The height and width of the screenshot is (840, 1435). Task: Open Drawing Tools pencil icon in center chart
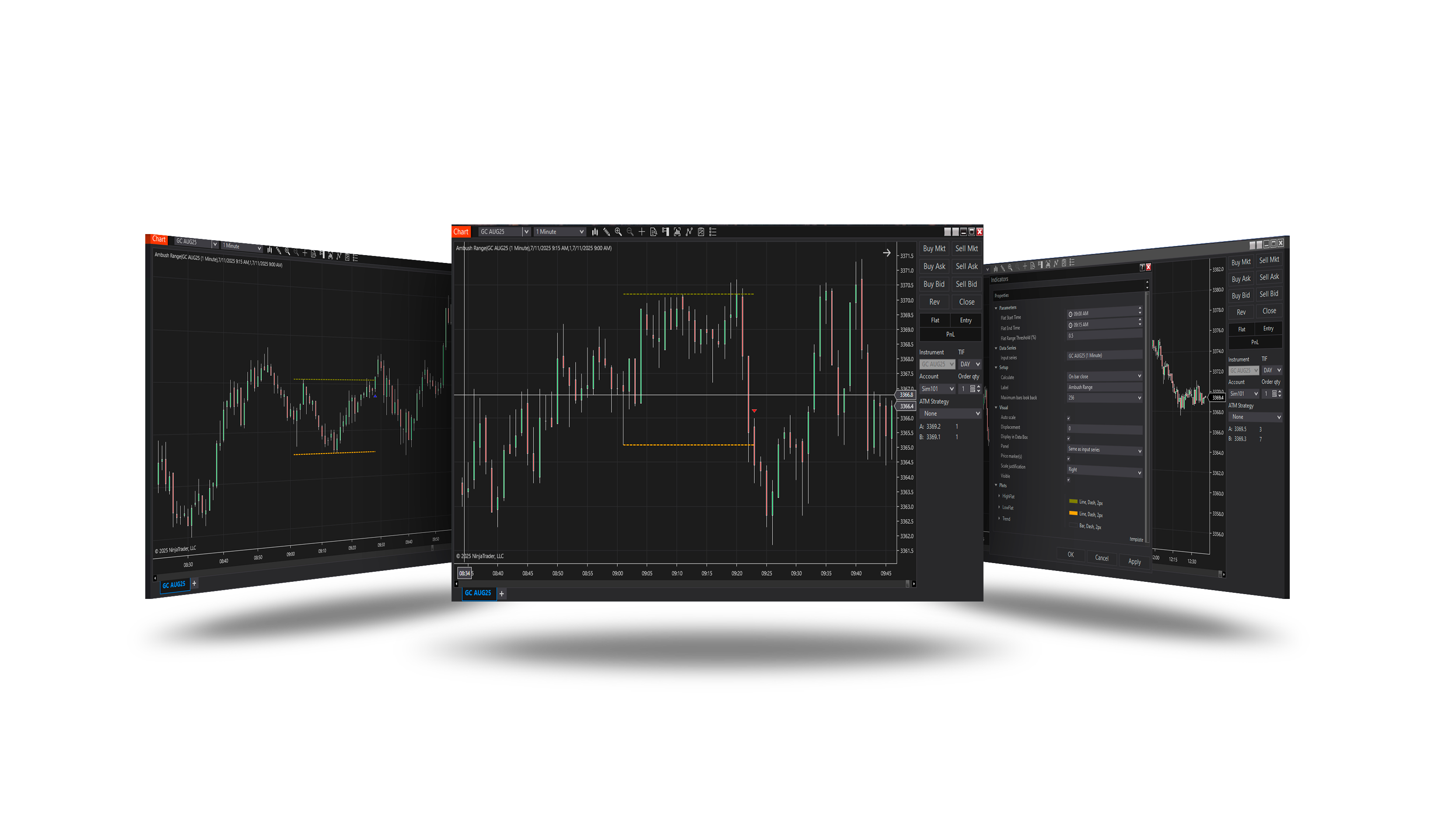(606, 232)
